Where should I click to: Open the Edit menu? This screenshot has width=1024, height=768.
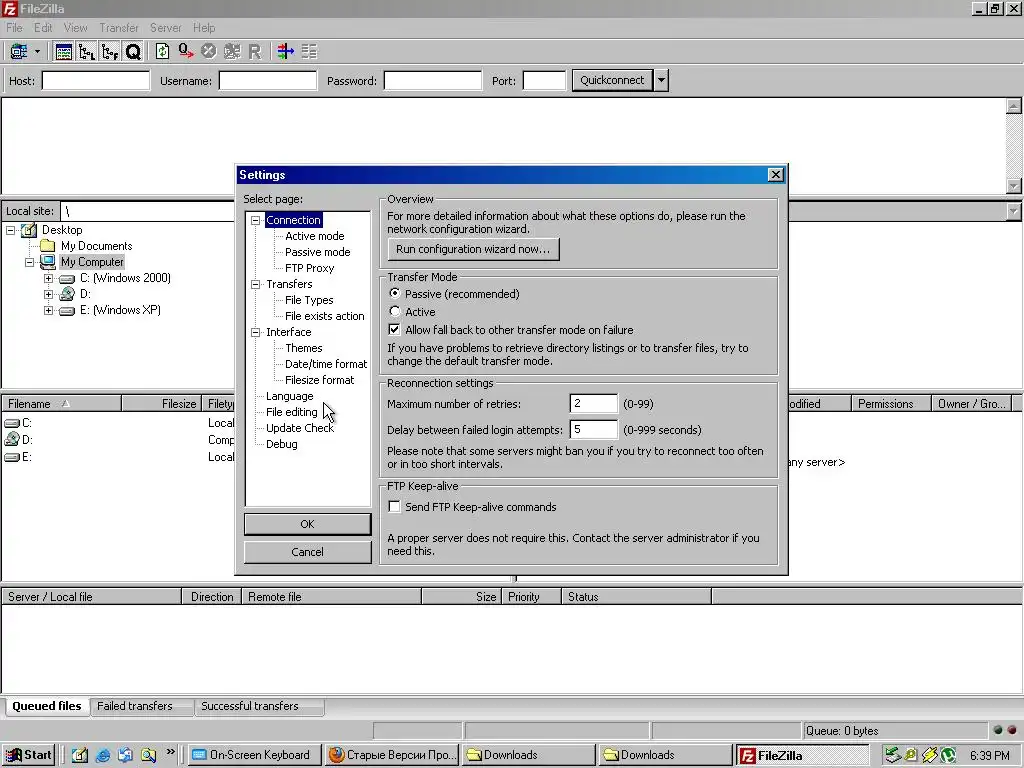pyautogui.click(x=43, y=28)
